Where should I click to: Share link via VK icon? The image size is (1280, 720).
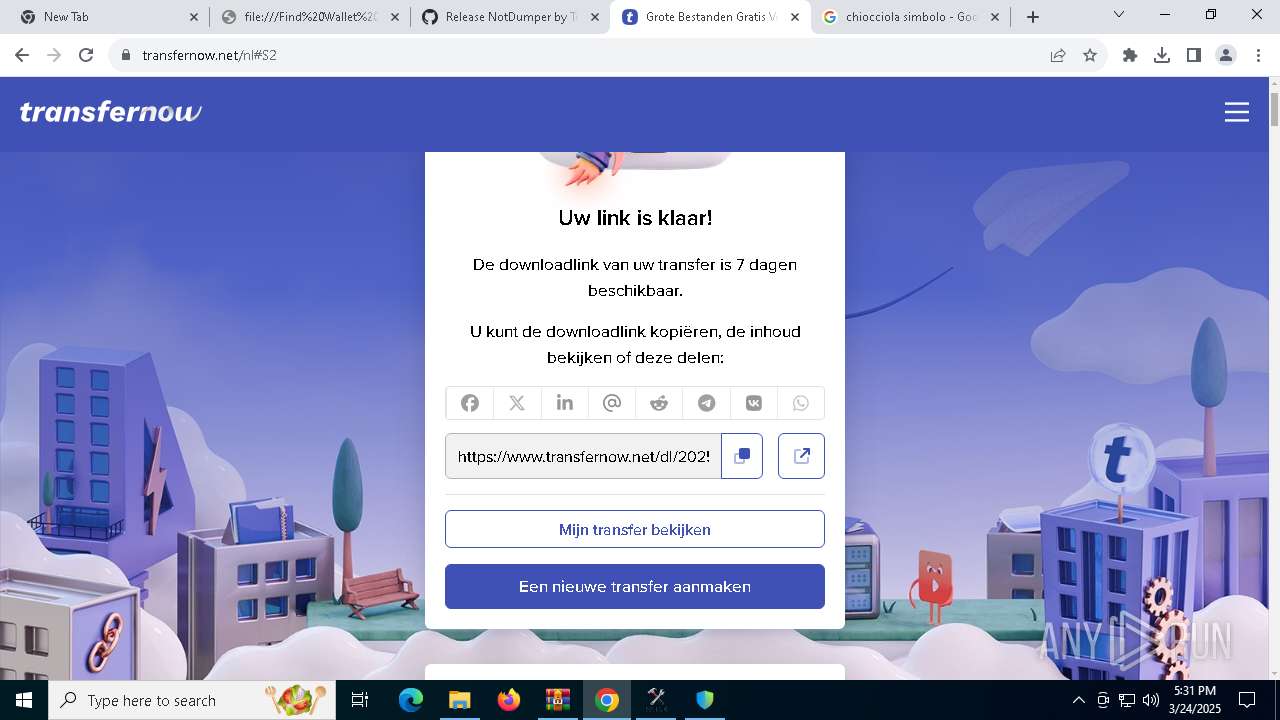click(x=754, y=403)
